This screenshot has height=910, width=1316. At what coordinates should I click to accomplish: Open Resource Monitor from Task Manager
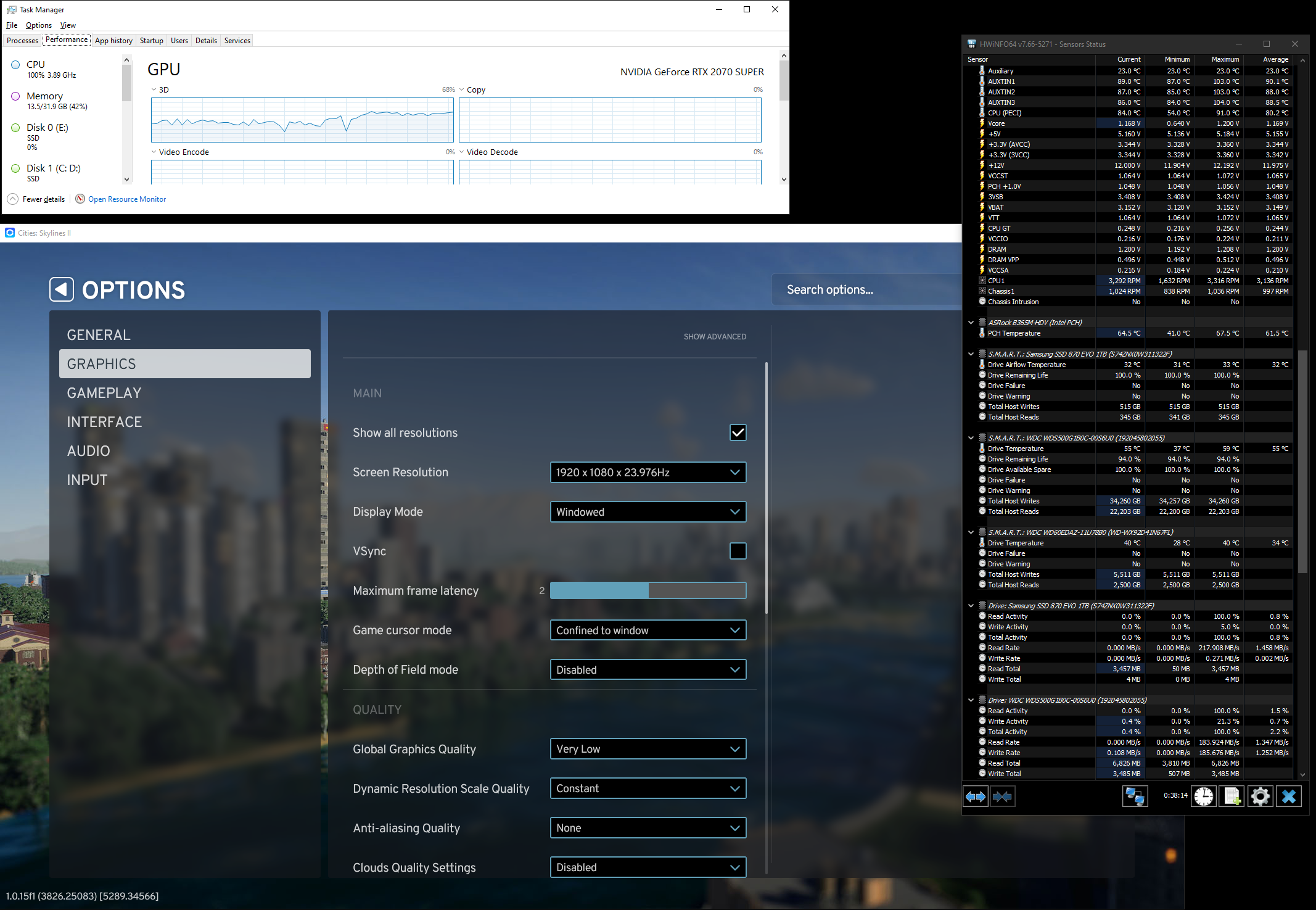pyautogui.click(x=126, y=199)
